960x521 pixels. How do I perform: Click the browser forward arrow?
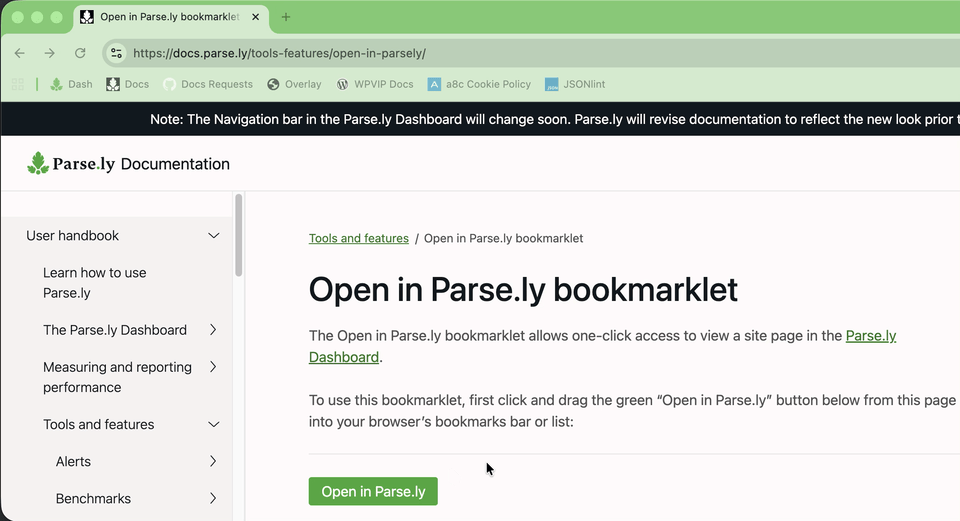click(x=49, y=53)
